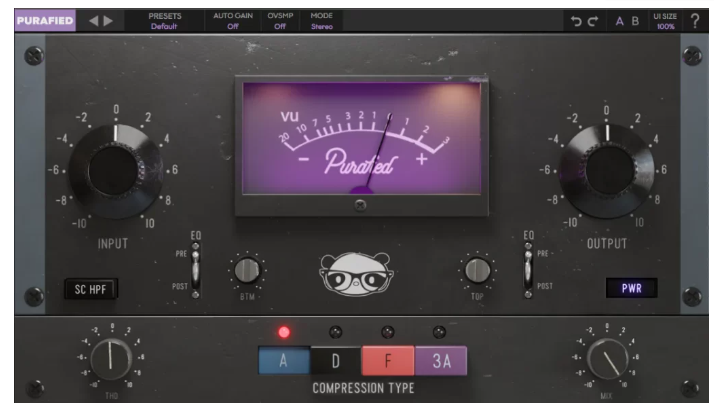The width and height of the screenshot is (714, 408).
Task: Select compression type A
Action: 284,361
